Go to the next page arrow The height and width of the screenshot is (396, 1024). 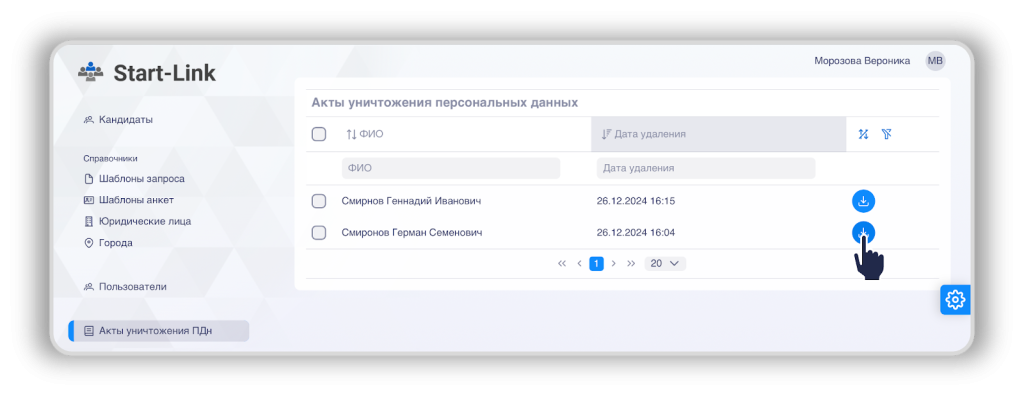[x=613, y=263]
